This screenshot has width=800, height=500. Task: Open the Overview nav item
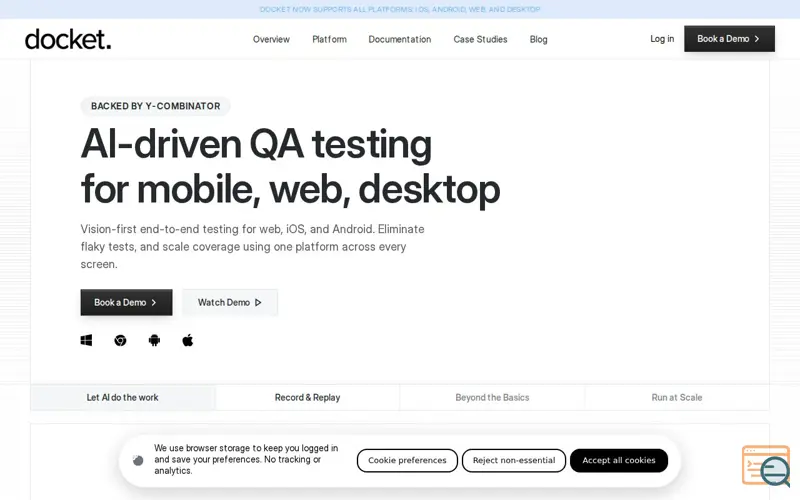point(271,39)
